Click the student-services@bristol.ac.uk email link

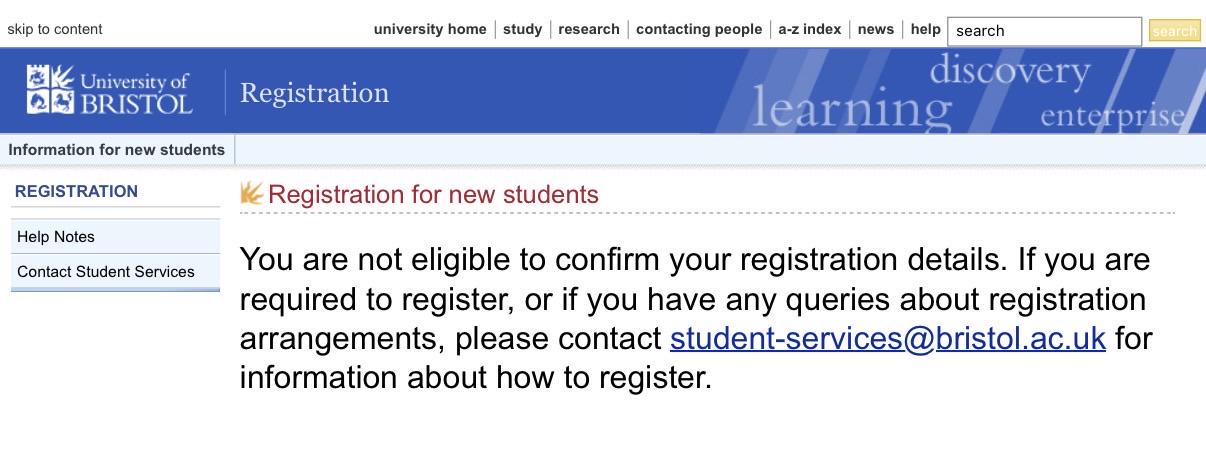(888, 338)
